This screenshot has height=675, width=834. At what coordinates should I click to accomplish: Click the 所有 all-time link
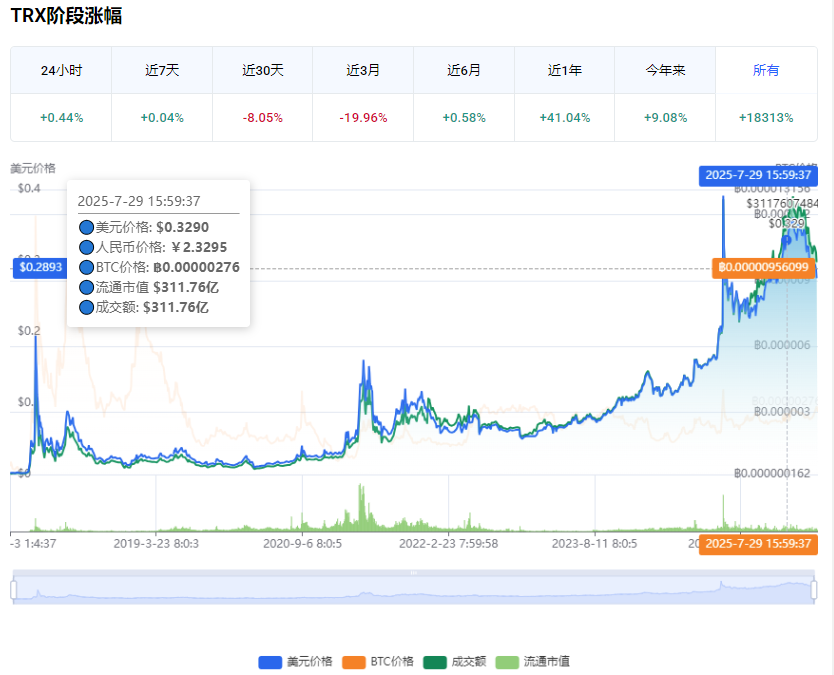pos(766,71)
